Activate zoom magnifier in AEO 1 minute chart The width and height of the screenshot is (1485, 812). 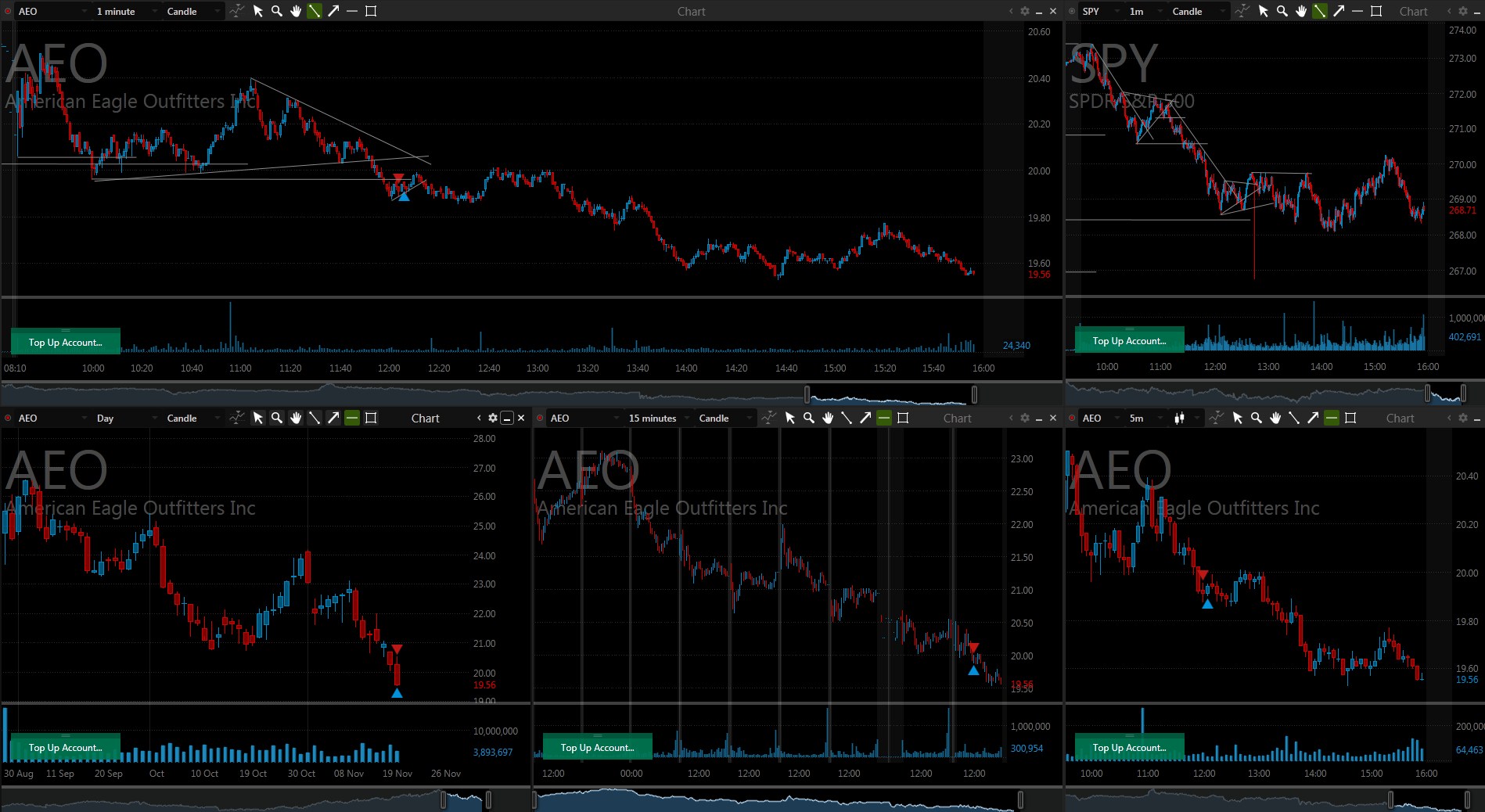coord(277,11)
